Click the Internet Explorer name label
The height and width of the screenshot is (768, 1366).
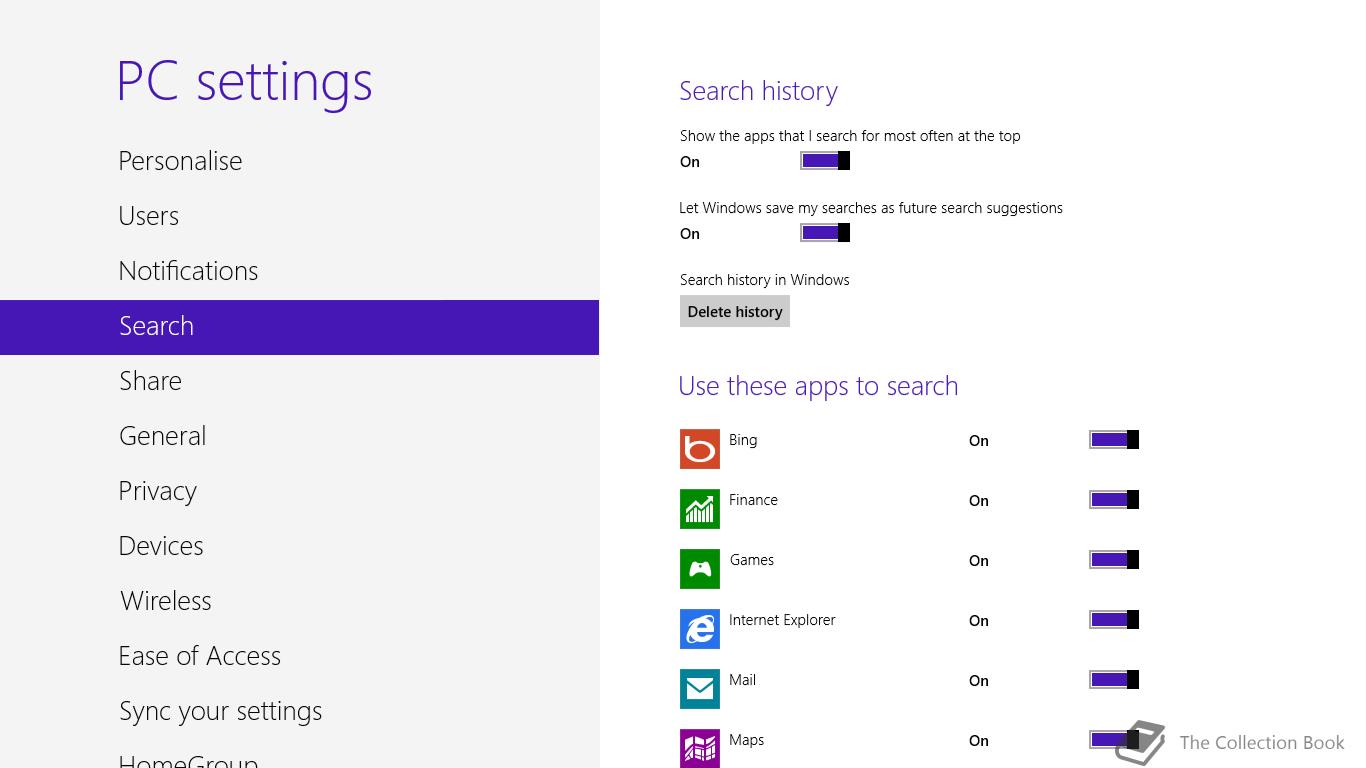pyautogui.click(x=782, y=620)
